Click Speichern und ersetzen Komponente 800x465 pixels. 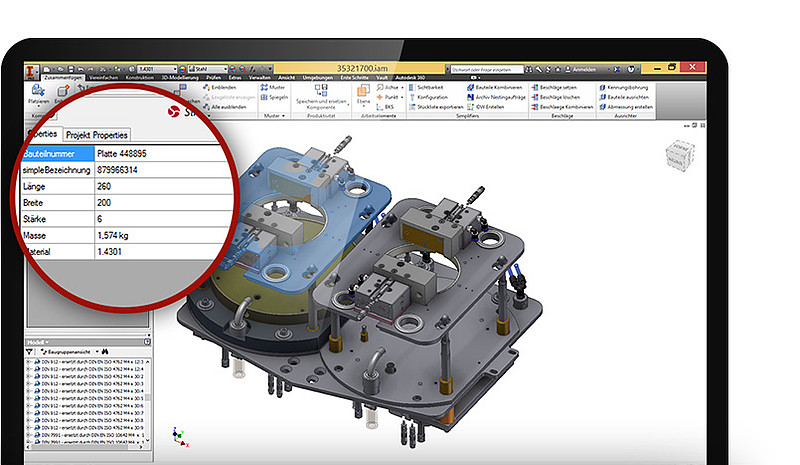click(x=321, y=97)
